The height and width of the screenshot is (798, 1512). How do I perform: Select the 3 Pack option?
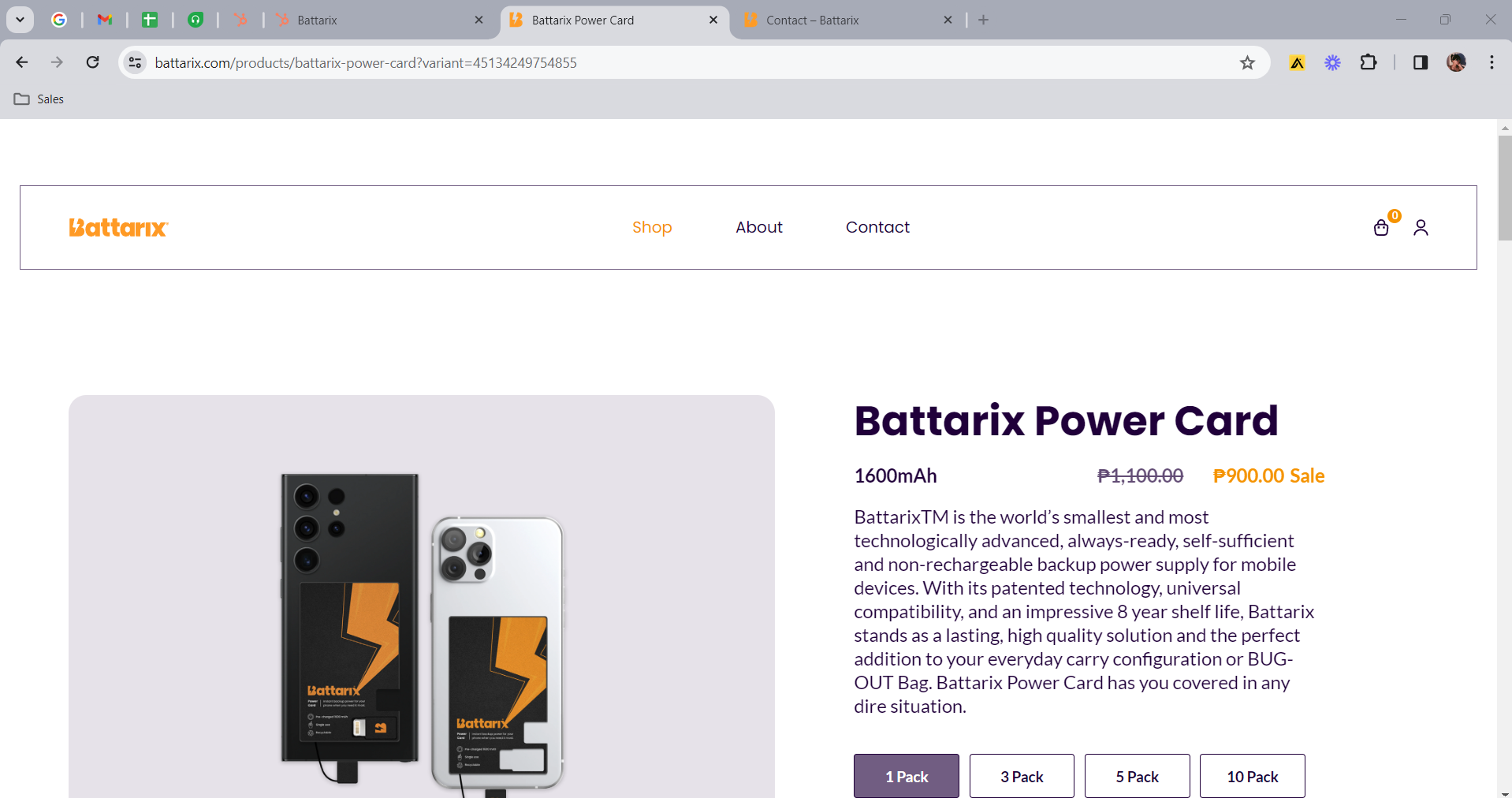click(x=1022, y=776)
